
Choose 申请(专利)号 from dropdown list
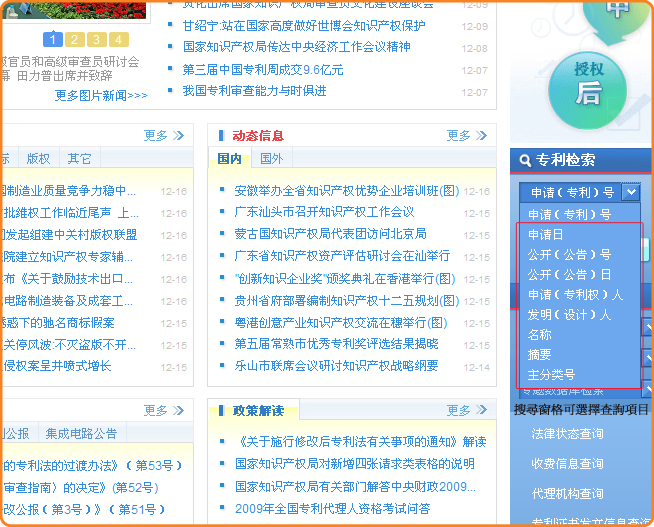[569, 214]
